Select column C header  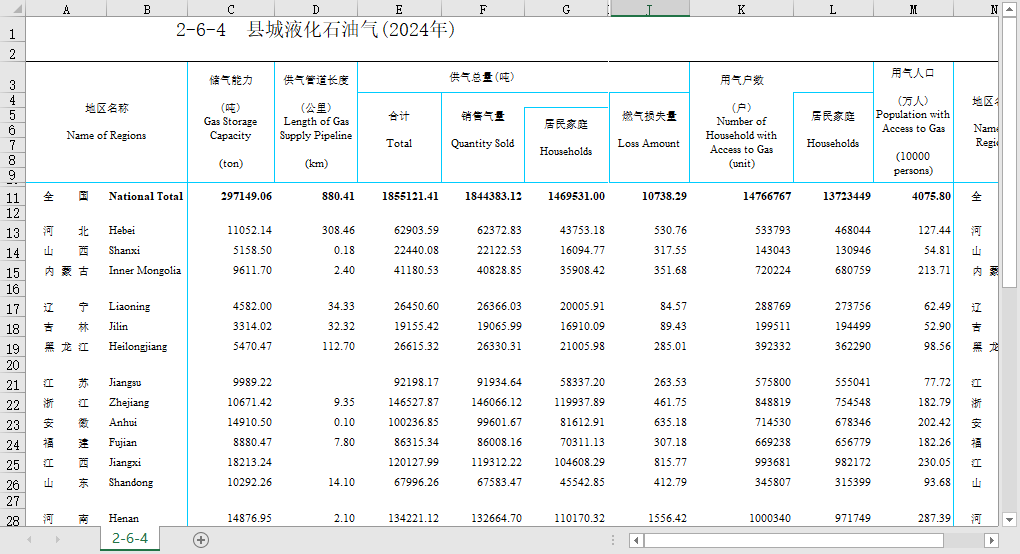pos(231,9)
